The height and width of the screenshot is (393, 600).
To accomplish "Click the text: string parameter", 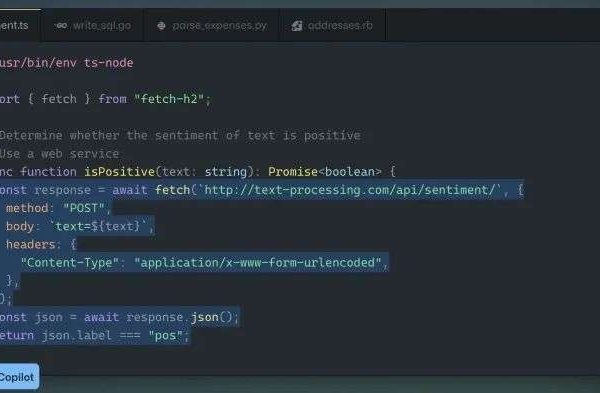I will click(x=204, y=172).
